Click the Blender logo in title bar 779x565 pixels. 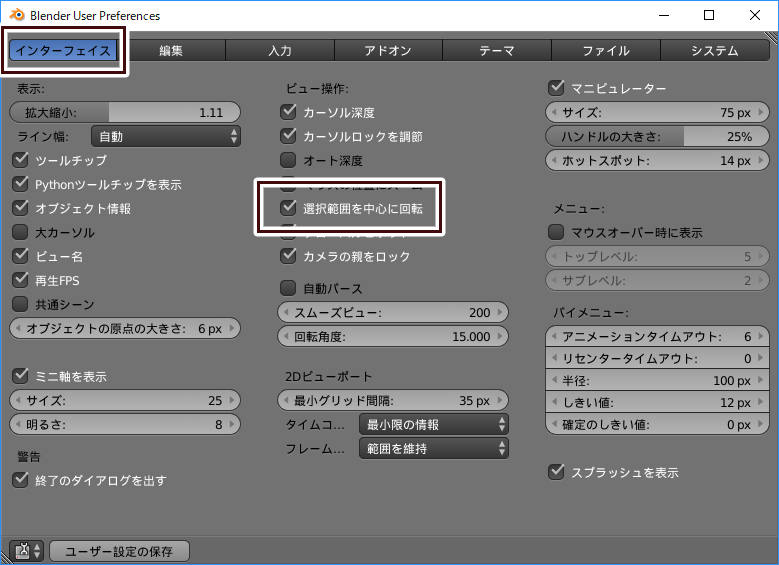pos(17,15)
